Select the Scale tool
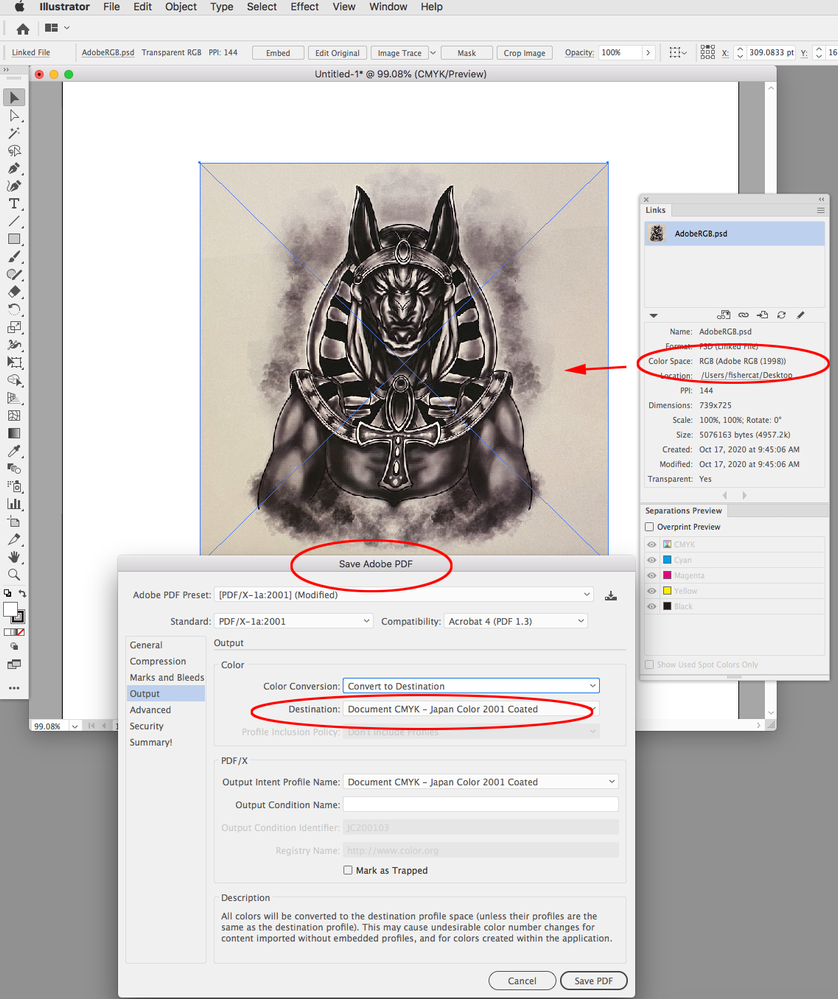838x999 pixels. [14, 327]
